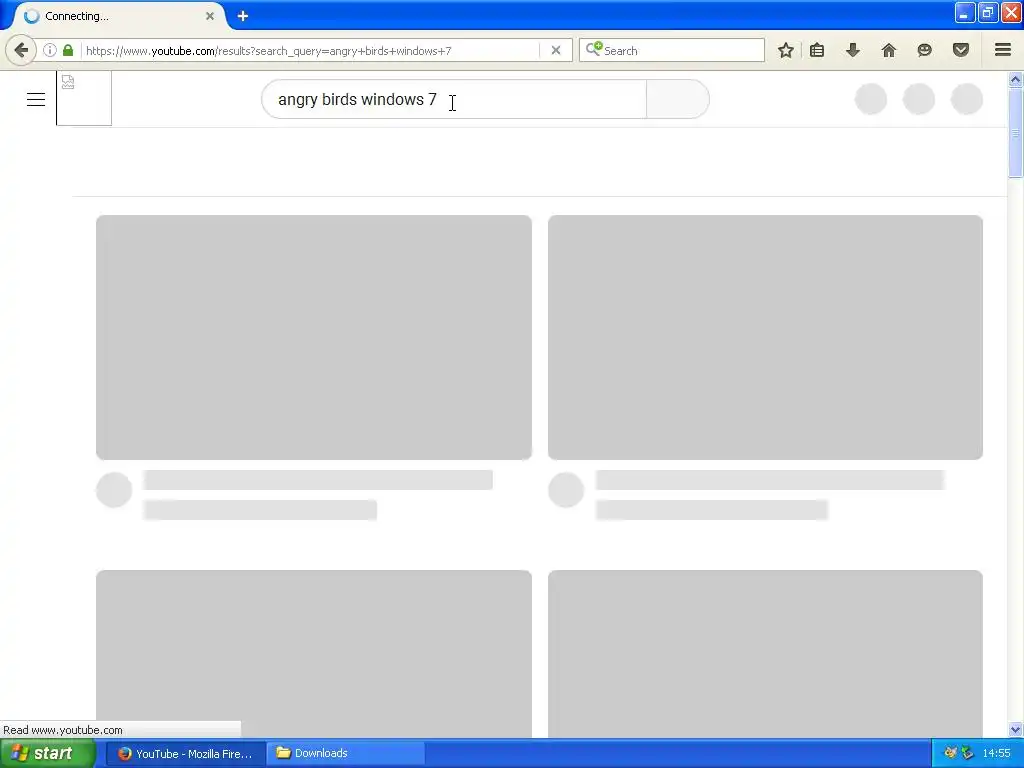The height and width of the screenshot is (768, 1024).
Task: Open the bottom-right loading video thumbnail
Action: pyautogui.click(x=765, y=654)
